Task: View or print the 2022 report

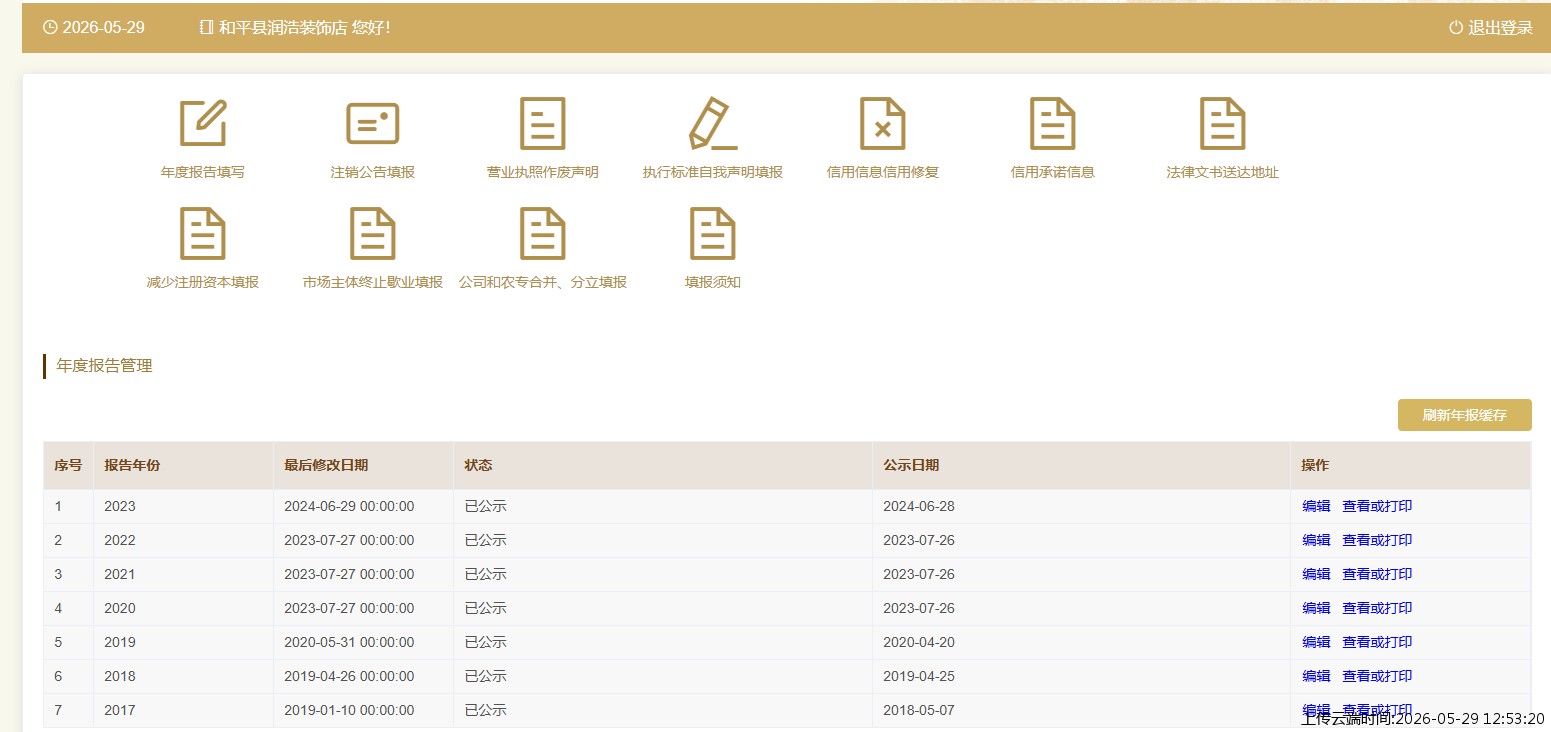Action: (1377, 540)
